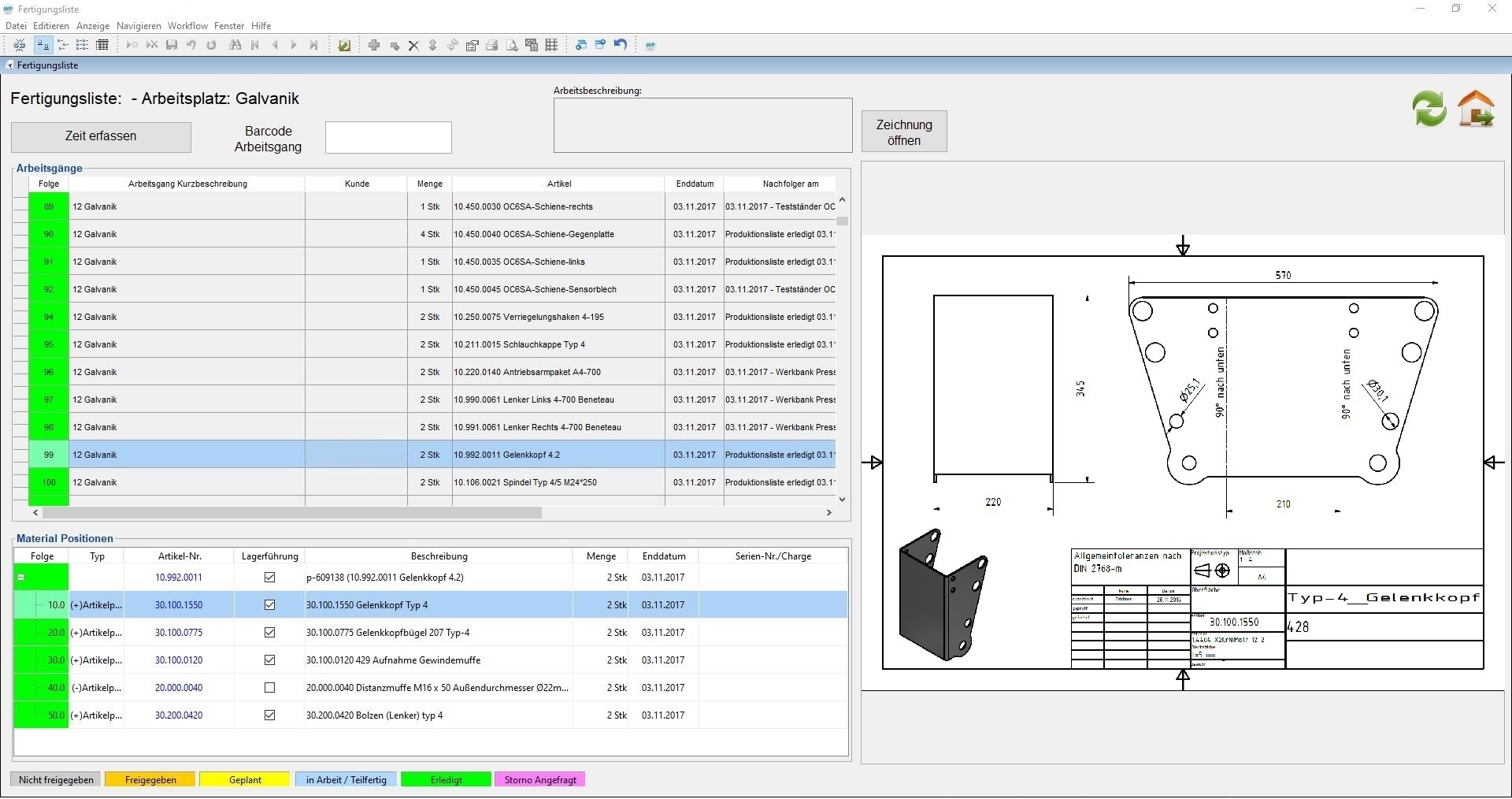Screen dimensions: 1512x799
Task: Click the green refresh arrows icon
Action: (x=1429, y=109)
